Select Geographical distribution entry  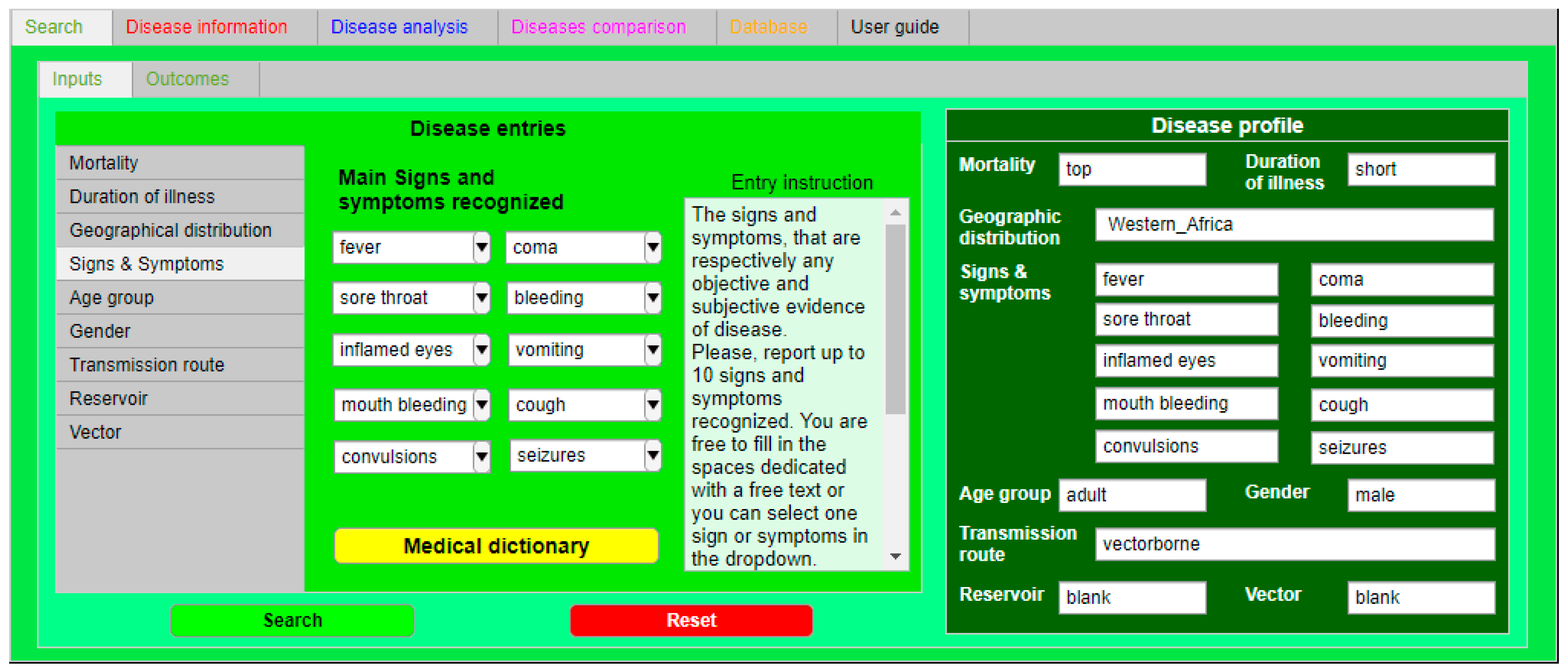170,230
